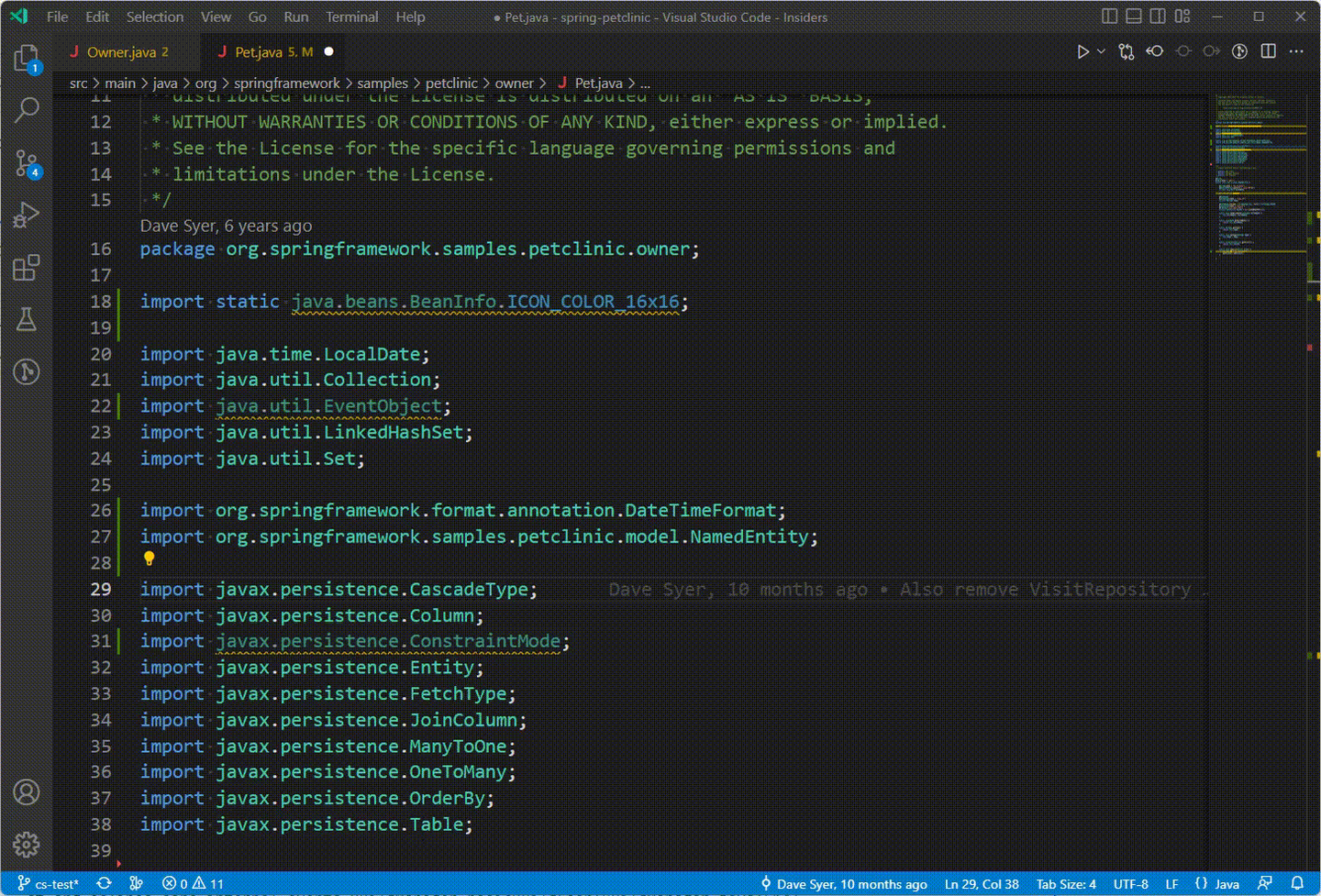Toggle Primary Side Bar layout button
The width and height of the screenshot is (1321, 896).
pyautogui.click(x=1110, y=17)
